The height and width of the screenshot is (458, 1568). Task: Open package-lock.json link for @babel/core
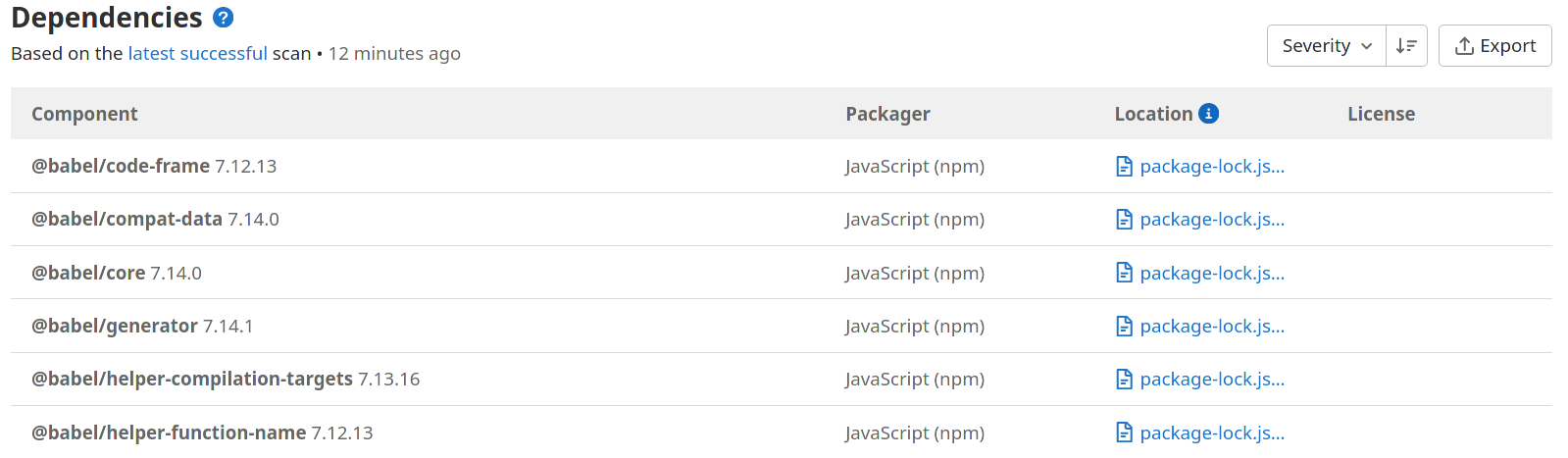pos(1212,274)
